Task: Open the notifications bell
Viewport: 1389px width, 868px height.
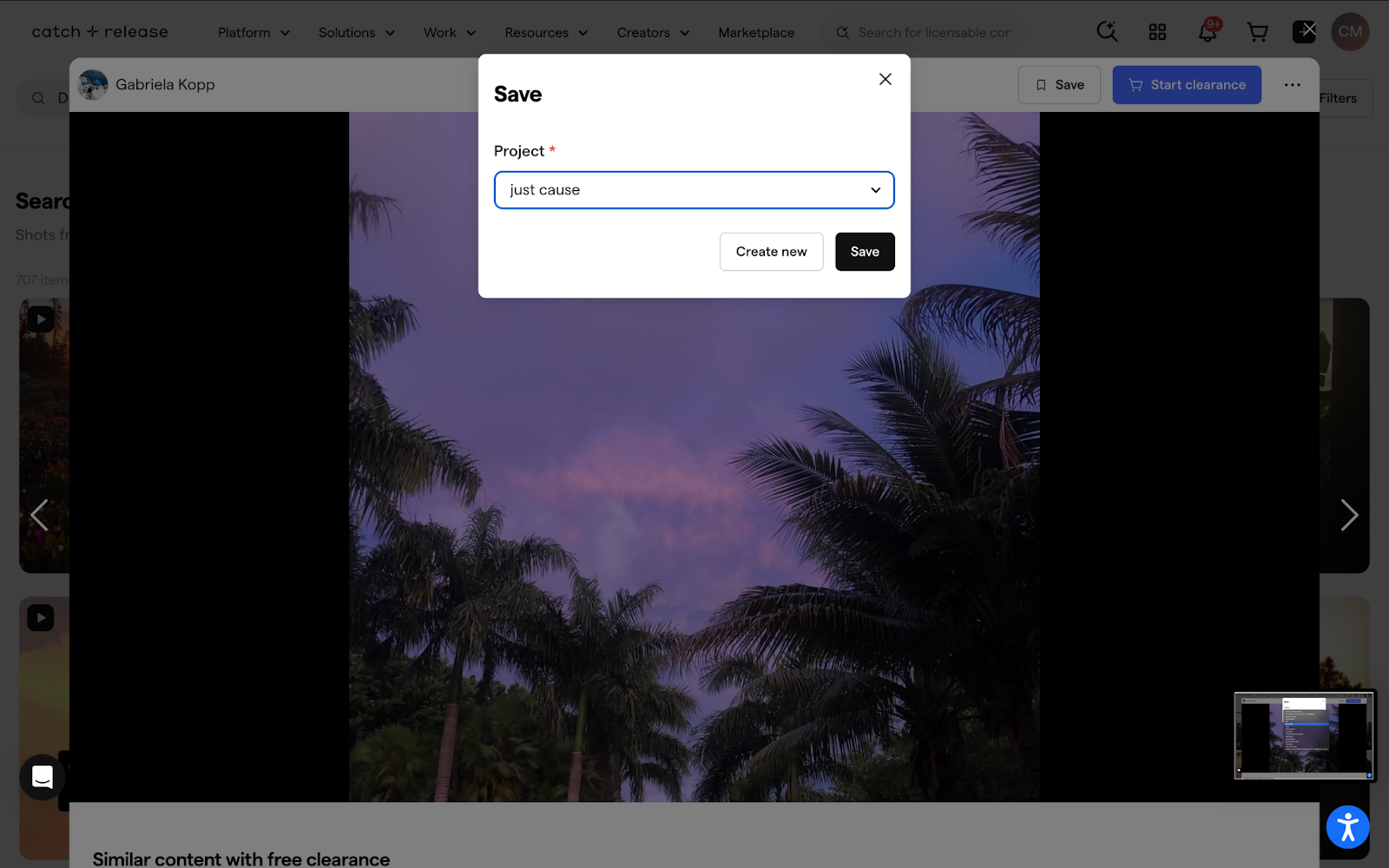Action: click(1208, 32)
